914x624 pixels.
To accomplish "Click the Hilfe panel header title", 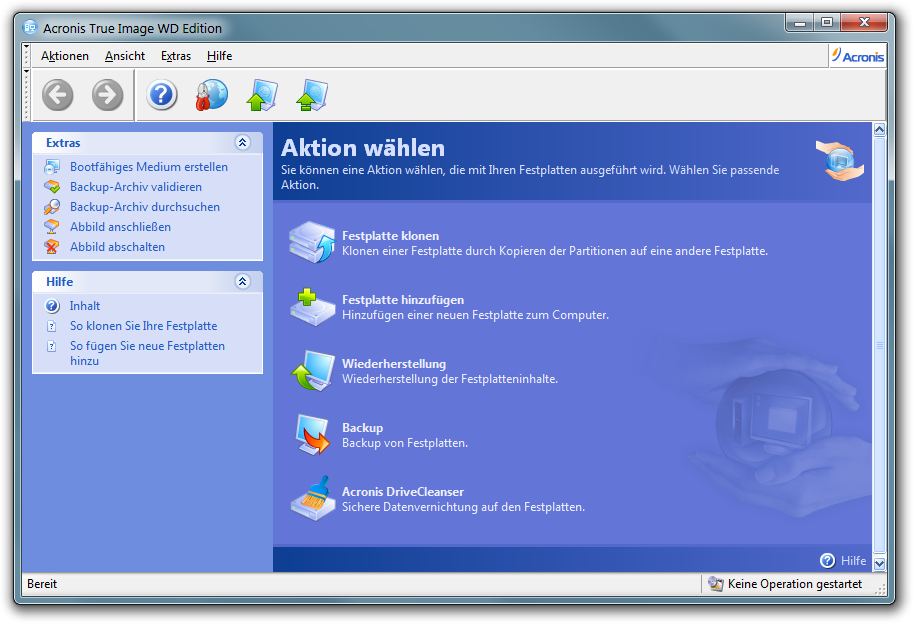I will [x=59, y=281].
